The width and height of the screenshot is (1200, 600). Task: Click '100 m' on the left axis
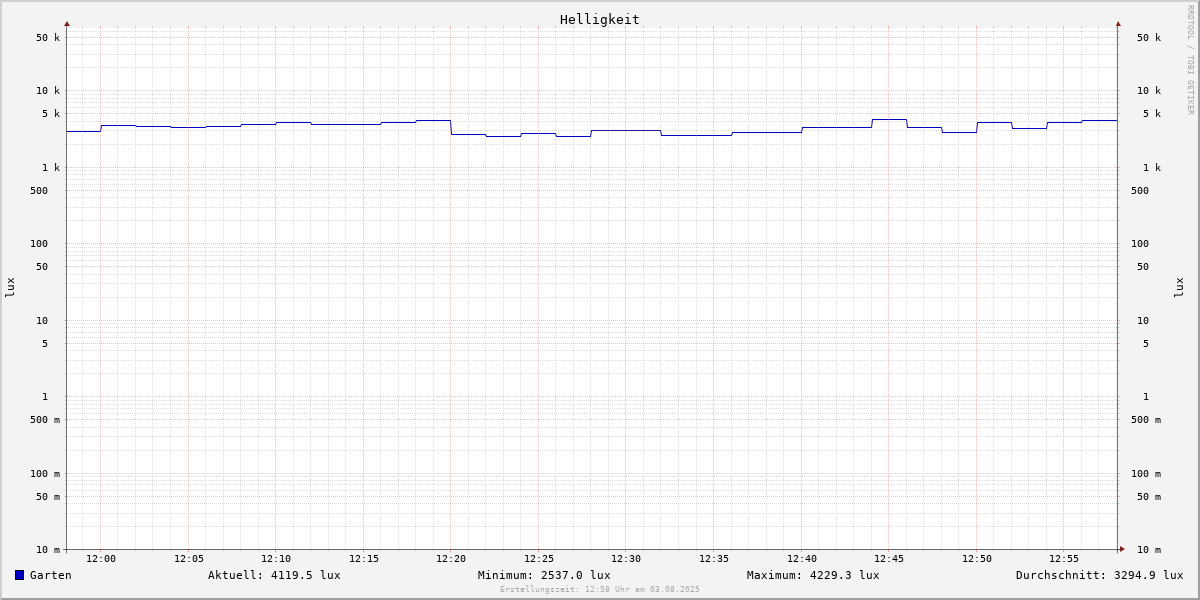click(45, 474)
